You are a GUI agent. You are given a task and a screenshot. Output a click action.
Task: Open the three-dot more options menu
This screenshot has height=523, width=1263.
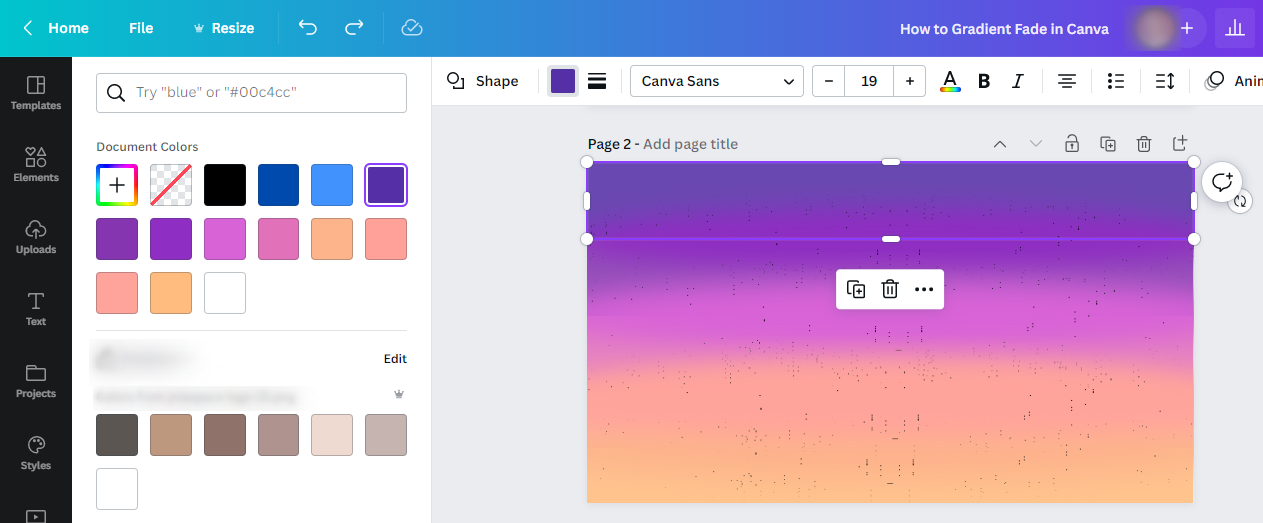[x=924, y=289]
